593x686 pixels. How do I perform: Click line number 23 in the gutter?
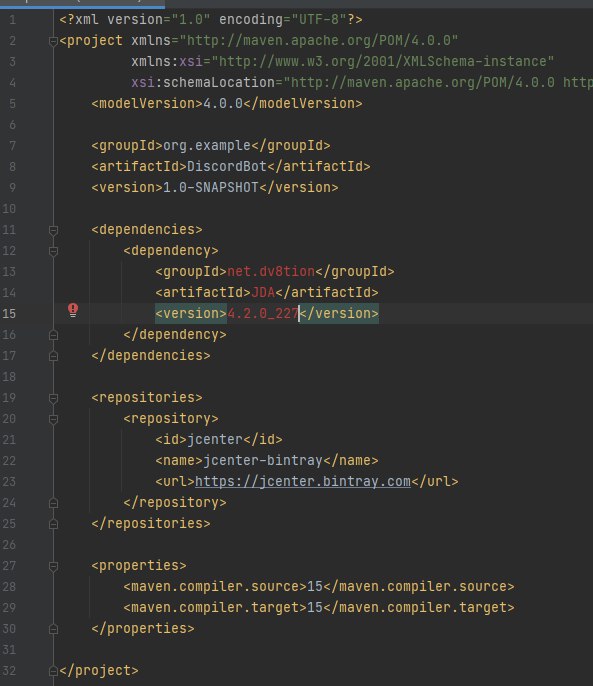pyautogui.click(x=9, y=482)
